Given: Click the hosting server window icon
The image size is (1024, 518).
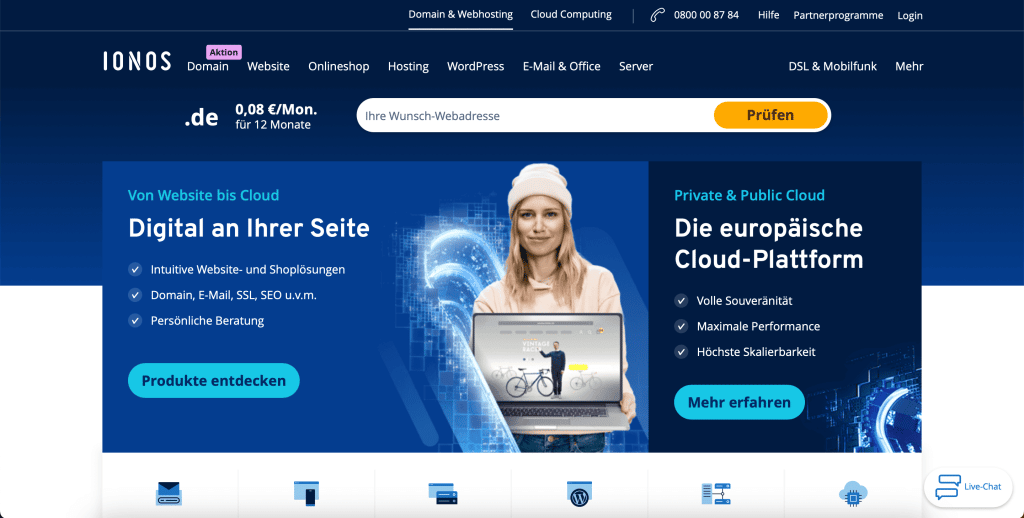Looking at the screenshot, I should [442, 493].
